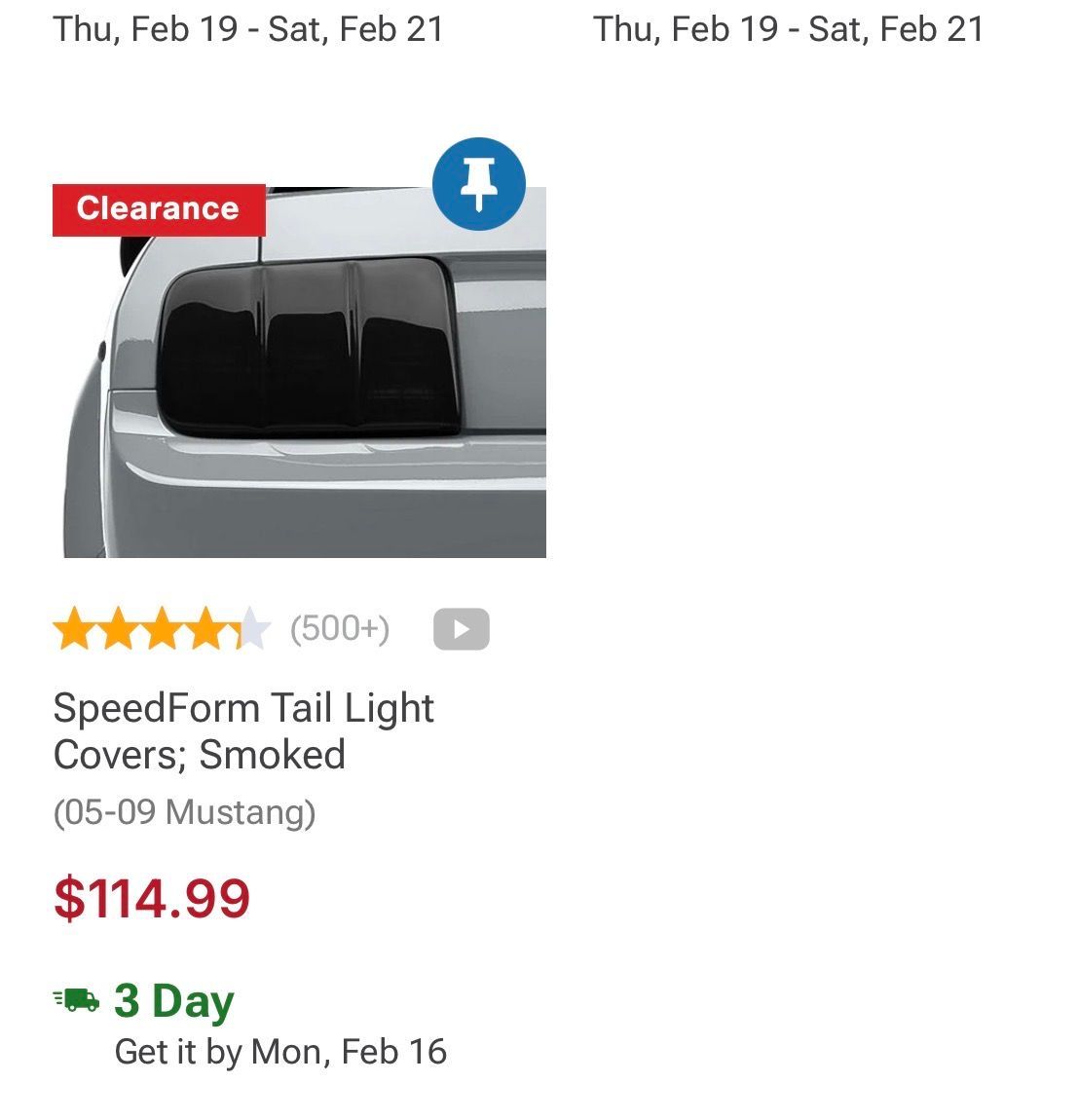Screen dimensions: 1078x1120
Task: Click the third gold rating star
Action: 163,629
